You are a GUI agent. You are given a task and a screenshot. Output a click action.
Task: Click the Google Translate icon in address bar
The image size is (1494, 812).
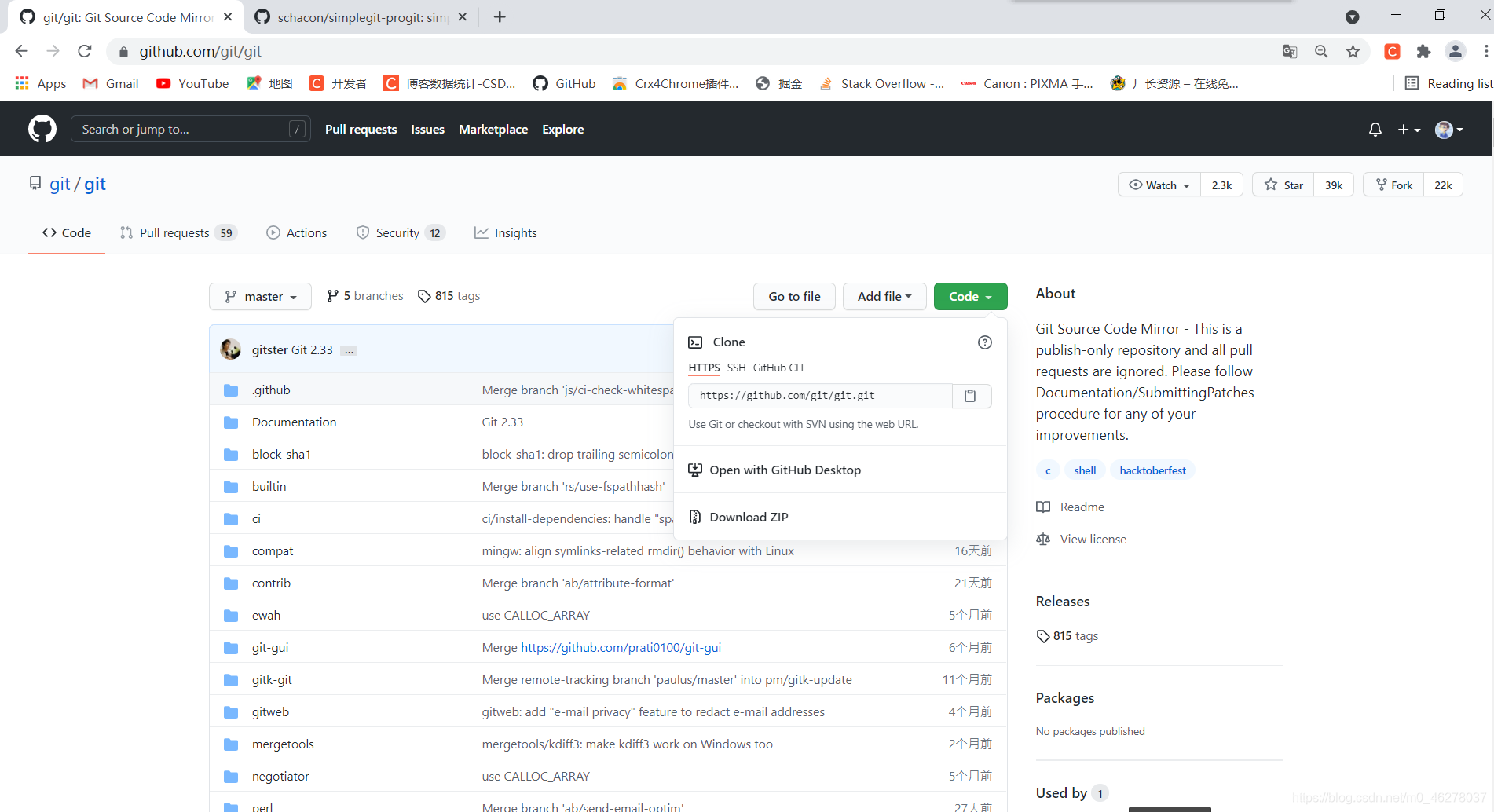(1290, 52)
